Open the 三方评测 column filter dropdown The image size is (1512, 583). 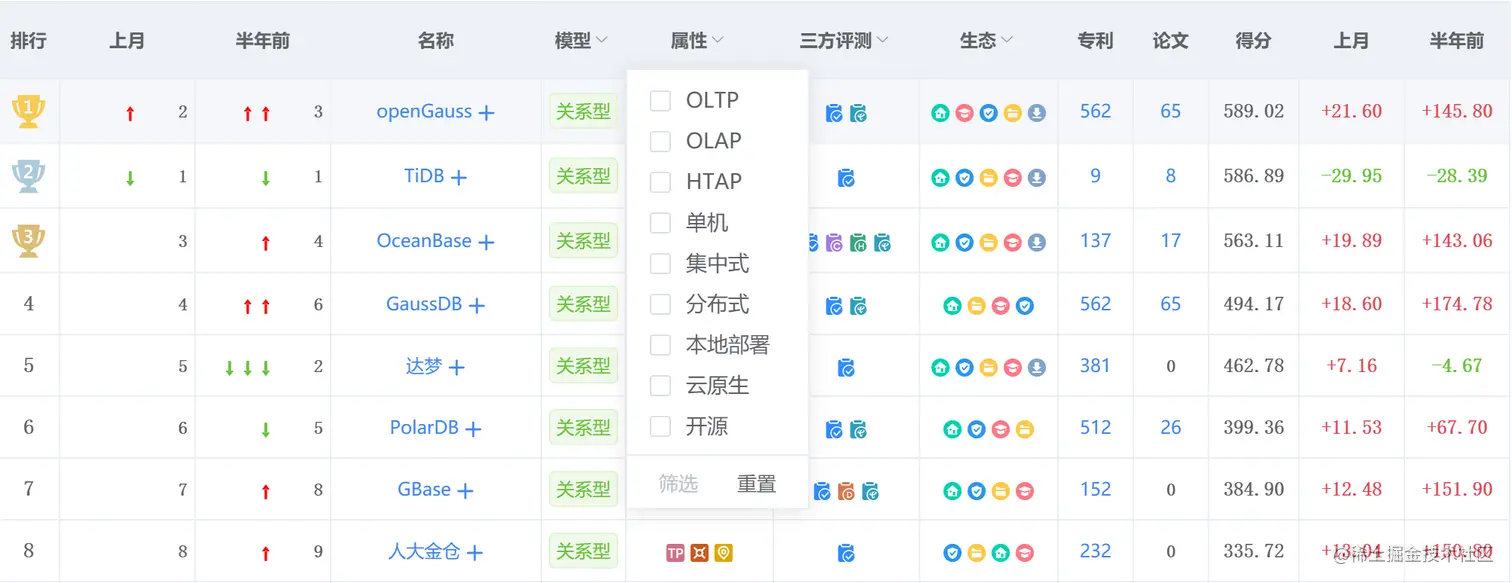883,41
